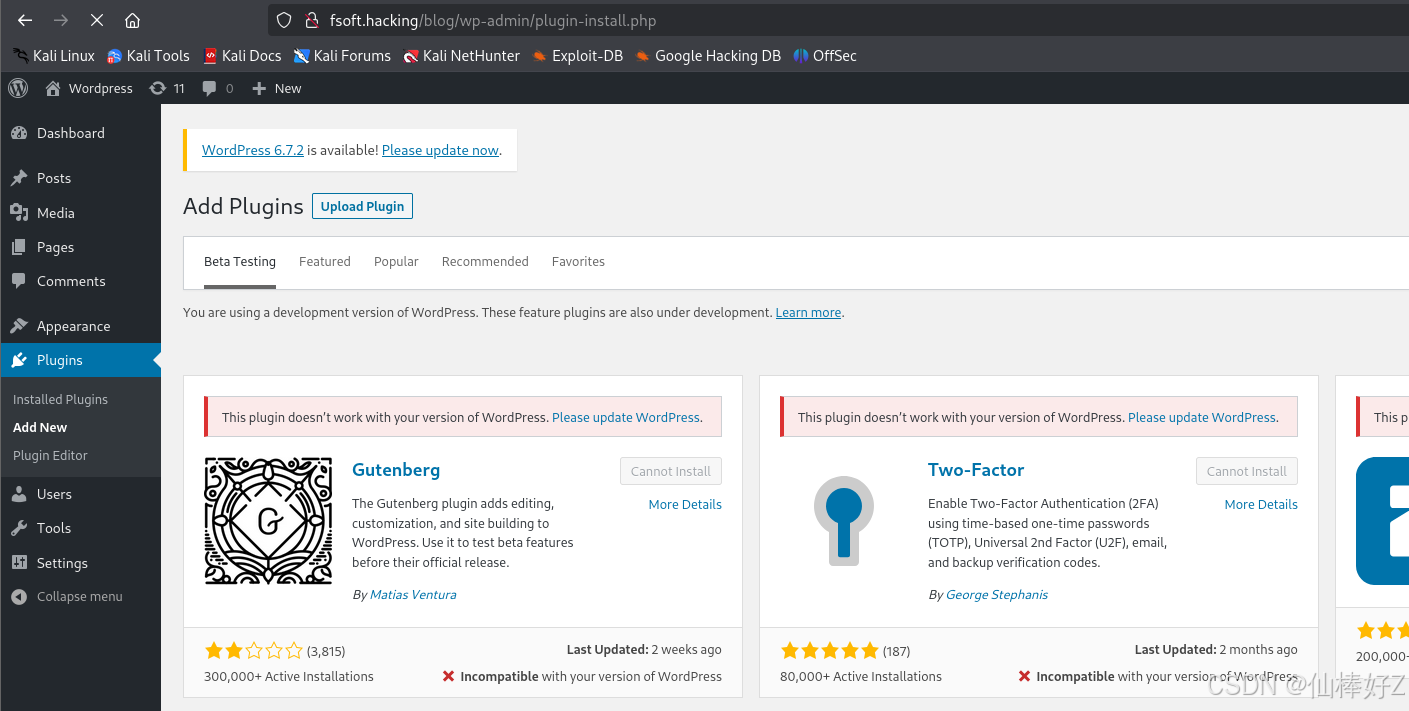Click the WordPress logo in admin bar
This screenshot has height=711, width=1409.
(18, 88)
